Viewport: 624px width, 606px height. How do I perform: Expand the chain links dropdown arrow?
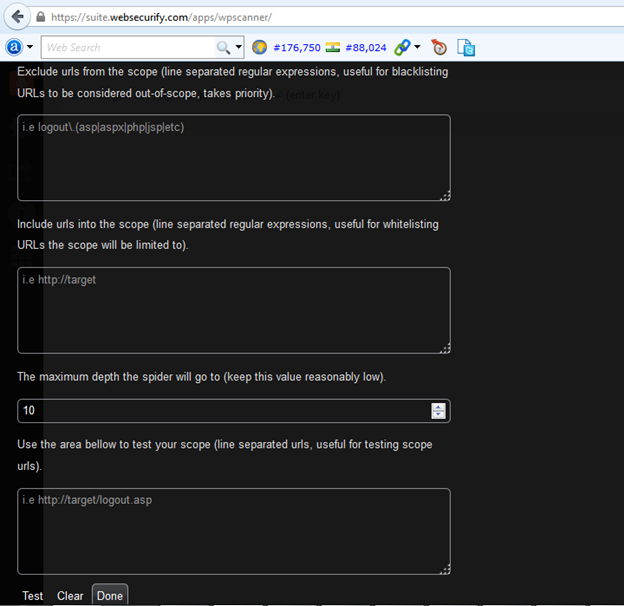pyautogui.click(x=417, y=47)
